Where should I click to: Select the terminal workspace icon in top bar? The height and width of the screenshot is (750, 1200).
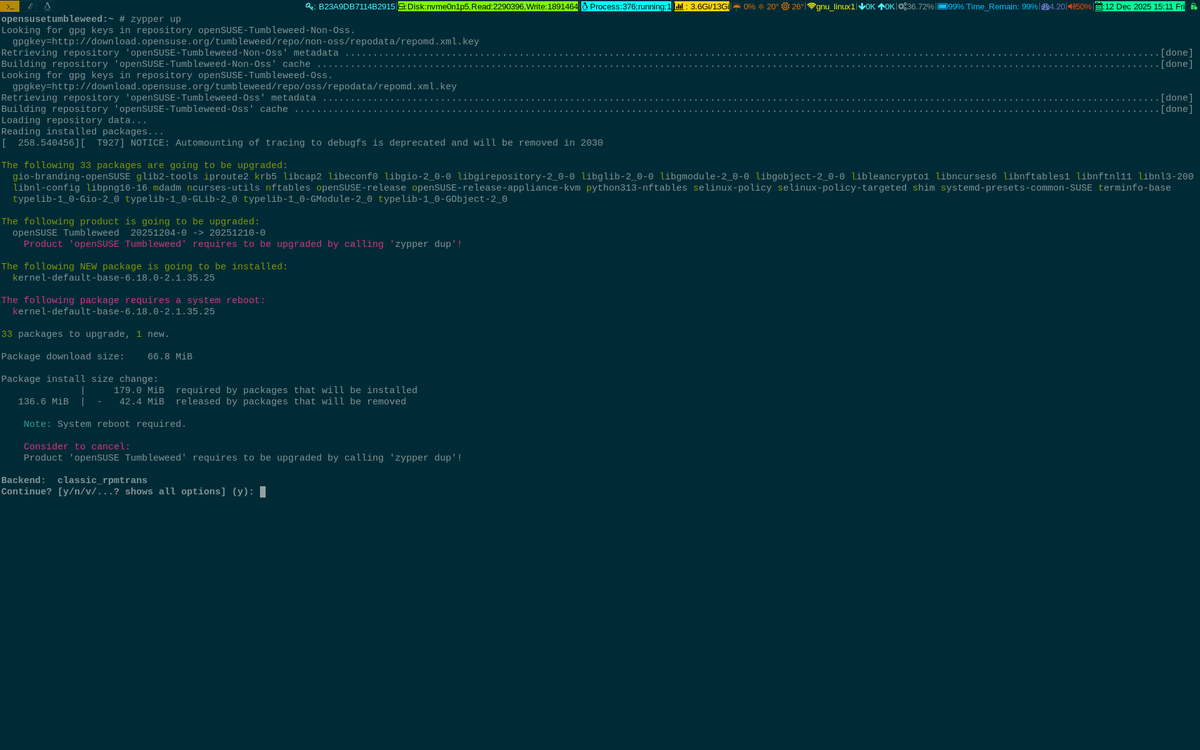pos(10,6)
